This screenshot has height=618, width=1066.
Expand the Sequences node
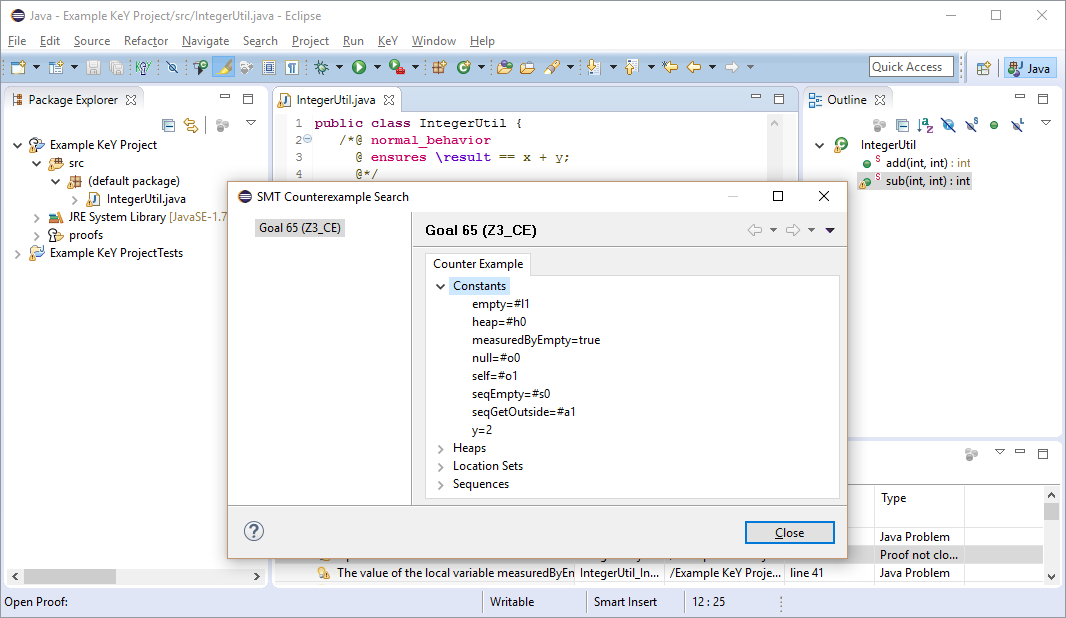pyautogui.click(x=441, y=485)
